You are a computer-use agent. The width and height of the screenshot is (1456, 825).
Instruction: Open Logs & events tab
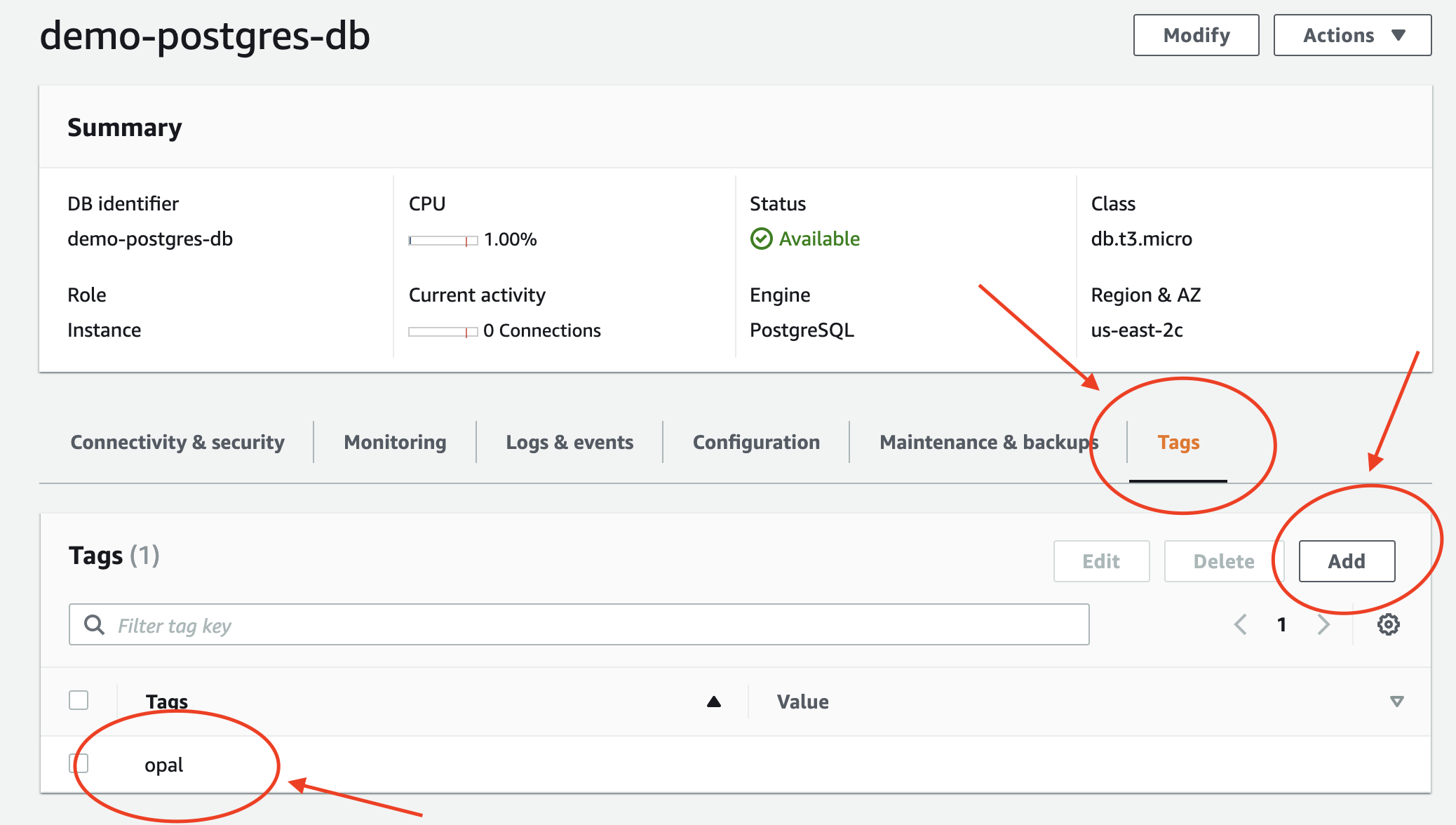pyautogui.click(x=569, y=442)
